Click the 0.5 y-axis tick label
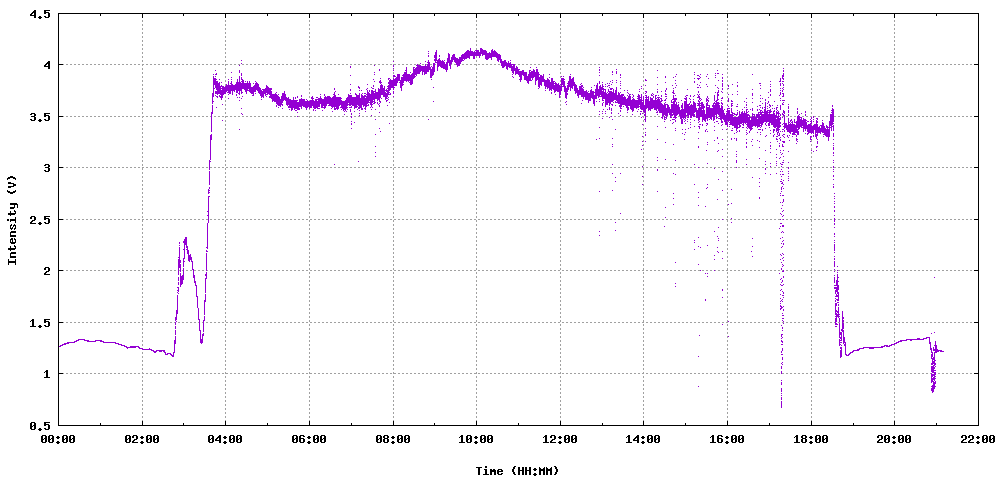 (40, 425)
